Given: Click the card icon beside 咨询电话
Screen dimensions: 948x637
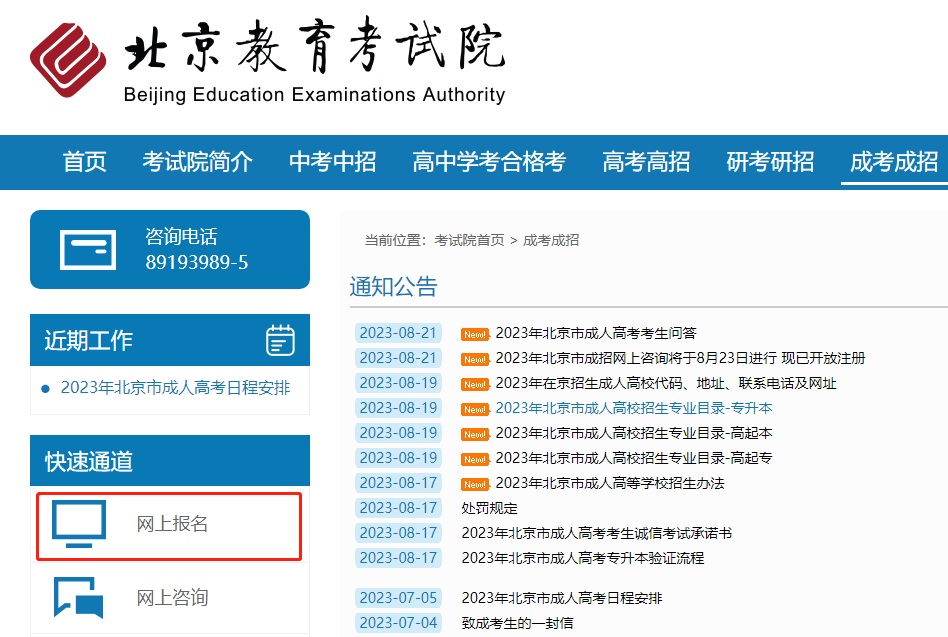Looking at the screenshot, I should click(88, 249).
